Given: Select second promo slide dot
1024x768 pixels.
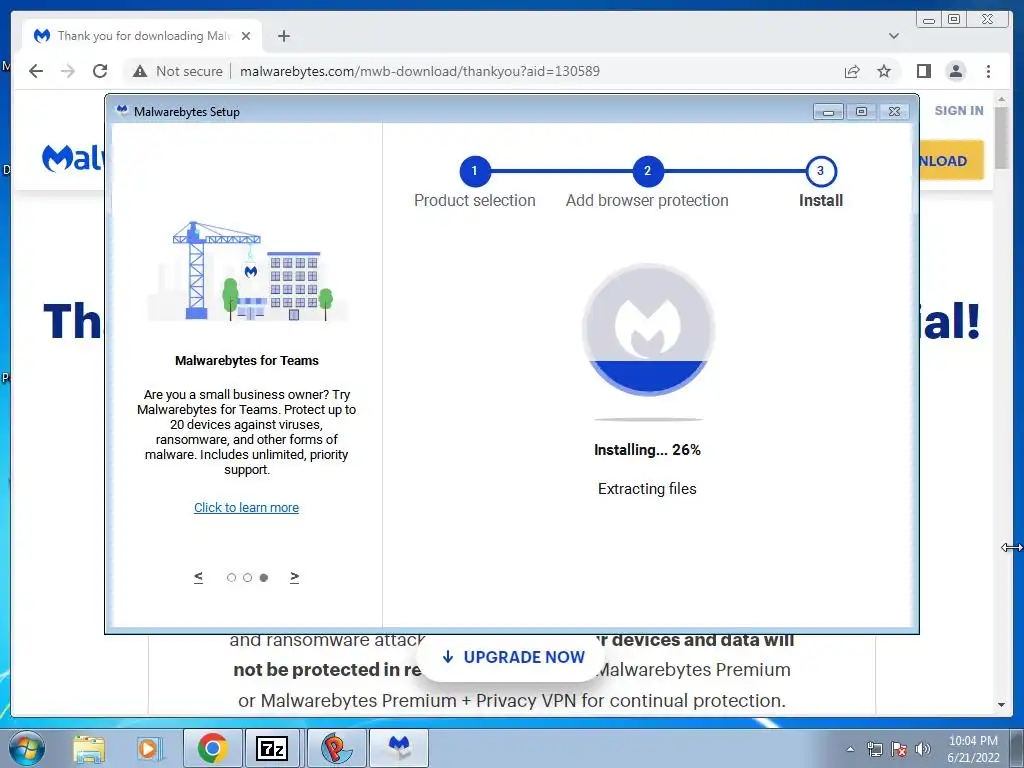Looking at the screenshot, I should [248, 577].
